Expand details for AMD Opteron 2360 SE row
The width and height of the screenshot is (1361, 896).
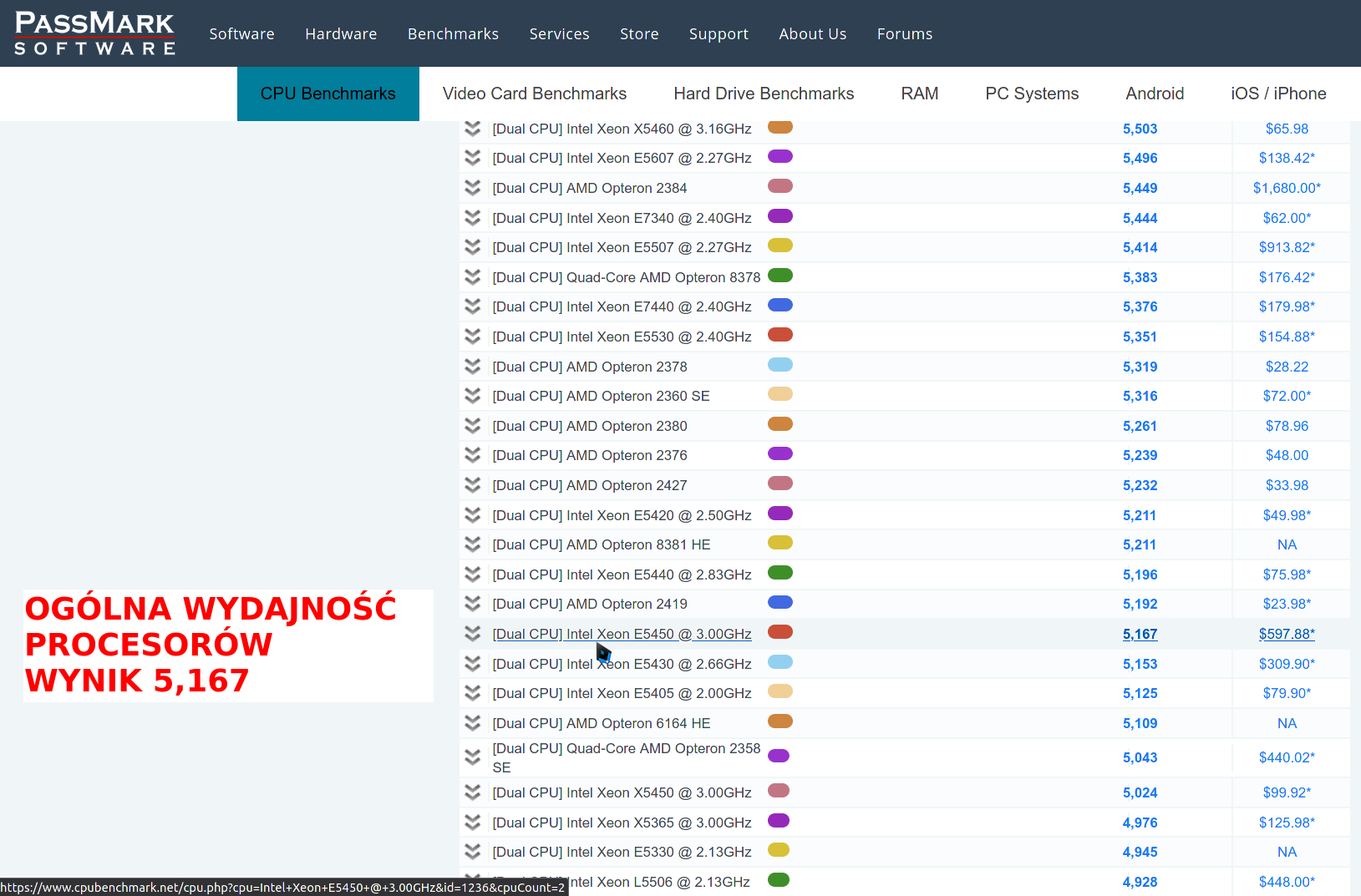(x=473, y=396)
